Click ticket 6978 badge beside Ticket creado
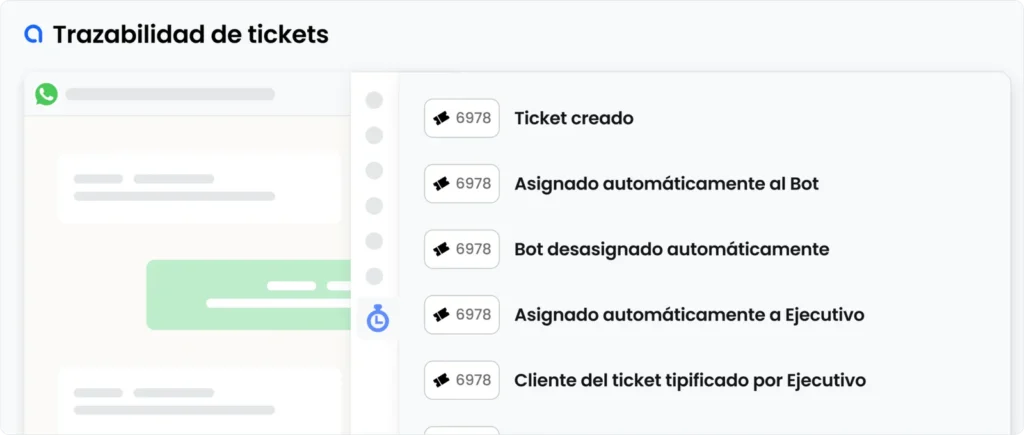 coord(462,118)
